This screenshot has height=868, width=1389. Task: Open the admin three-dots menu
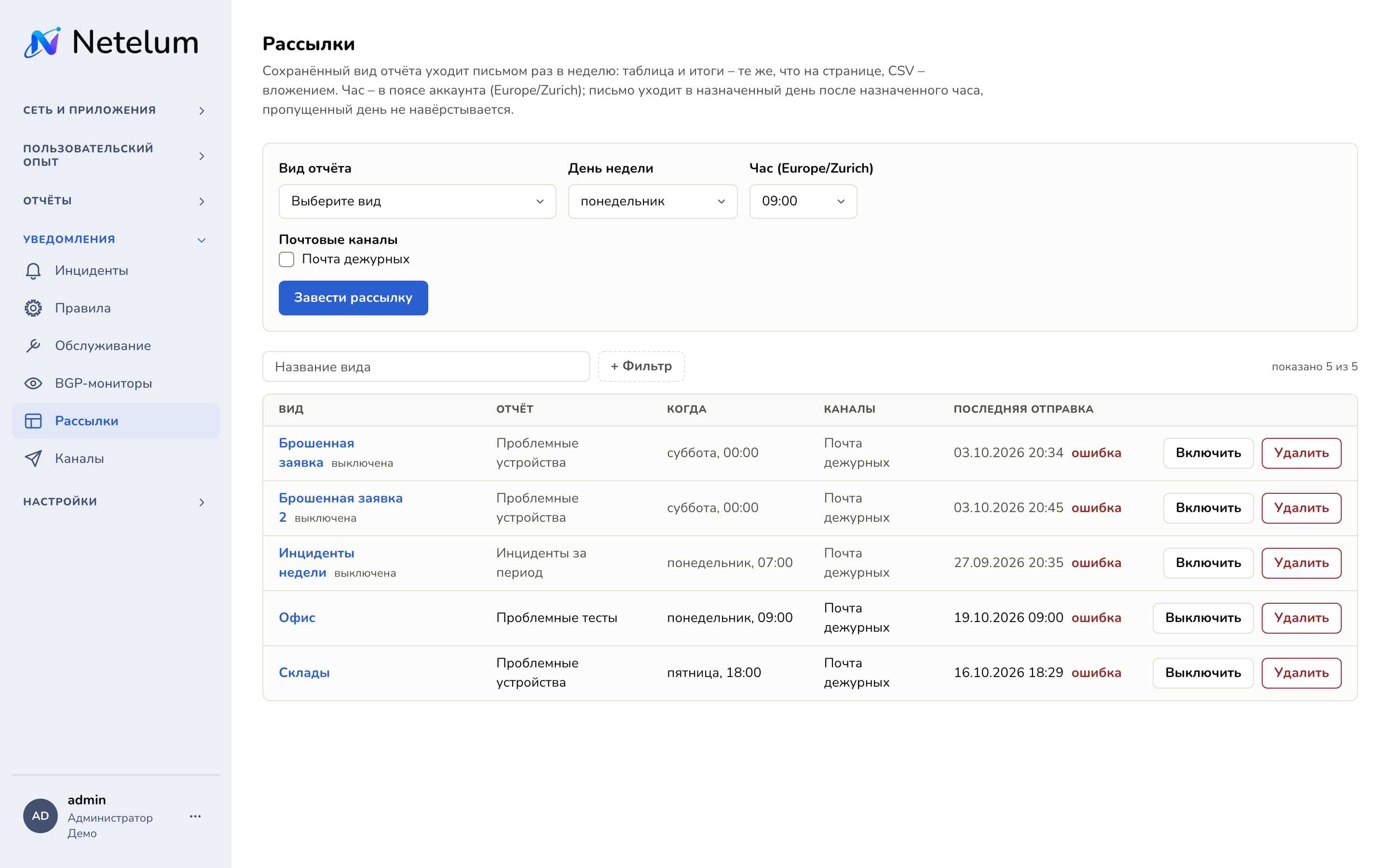click(195, 816)
